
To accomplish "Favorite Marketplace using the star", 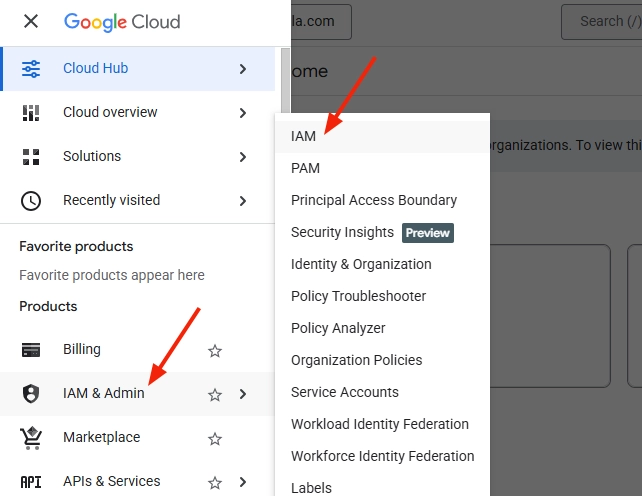I will point(214,439).
